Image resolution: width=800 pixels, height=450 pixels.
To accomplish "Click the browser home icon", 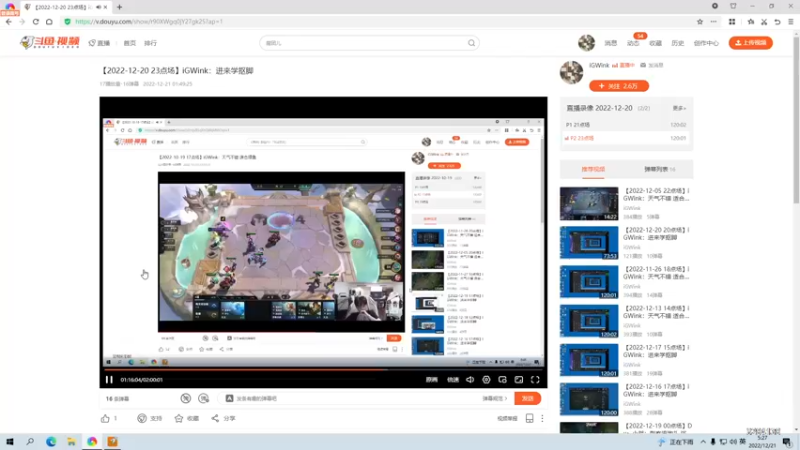I will point(49,21).
